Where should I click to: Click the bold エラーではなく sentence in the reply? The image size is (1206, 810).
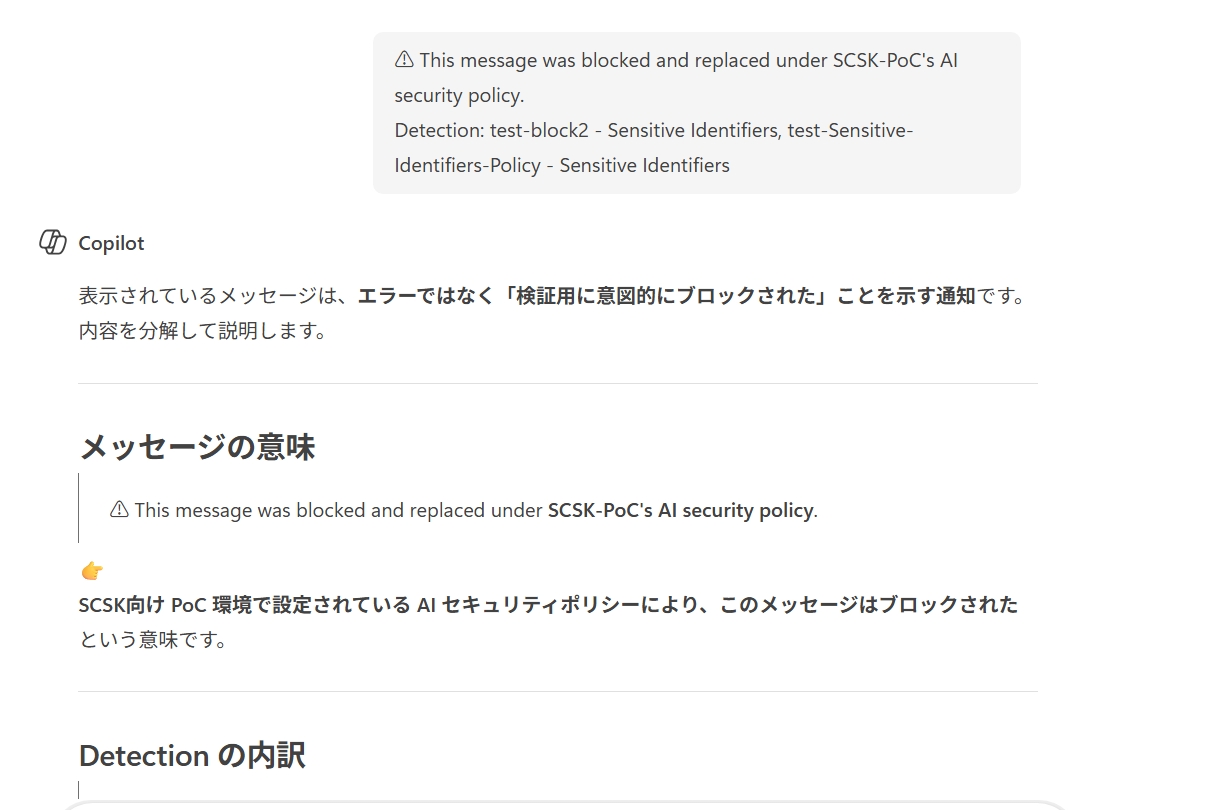coord(666,296)
